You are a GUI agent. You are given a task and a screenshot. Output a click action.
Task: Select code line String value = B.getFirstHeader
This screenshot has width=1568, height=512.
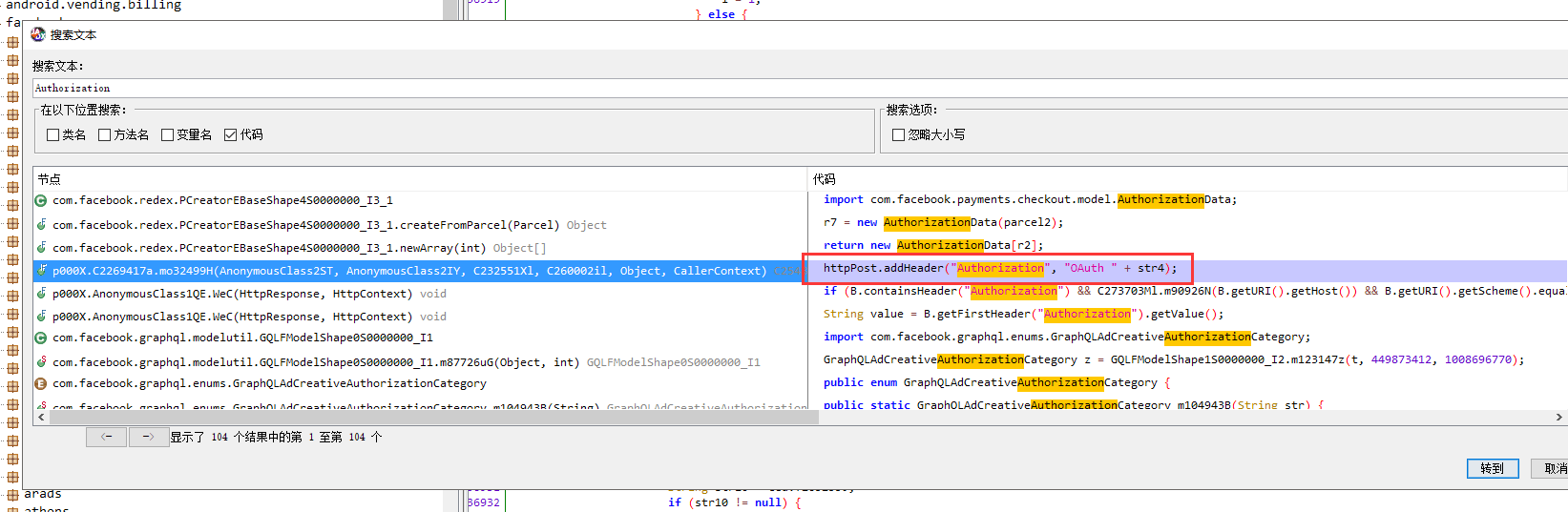pyautogui.click(x=1023, y=315)
